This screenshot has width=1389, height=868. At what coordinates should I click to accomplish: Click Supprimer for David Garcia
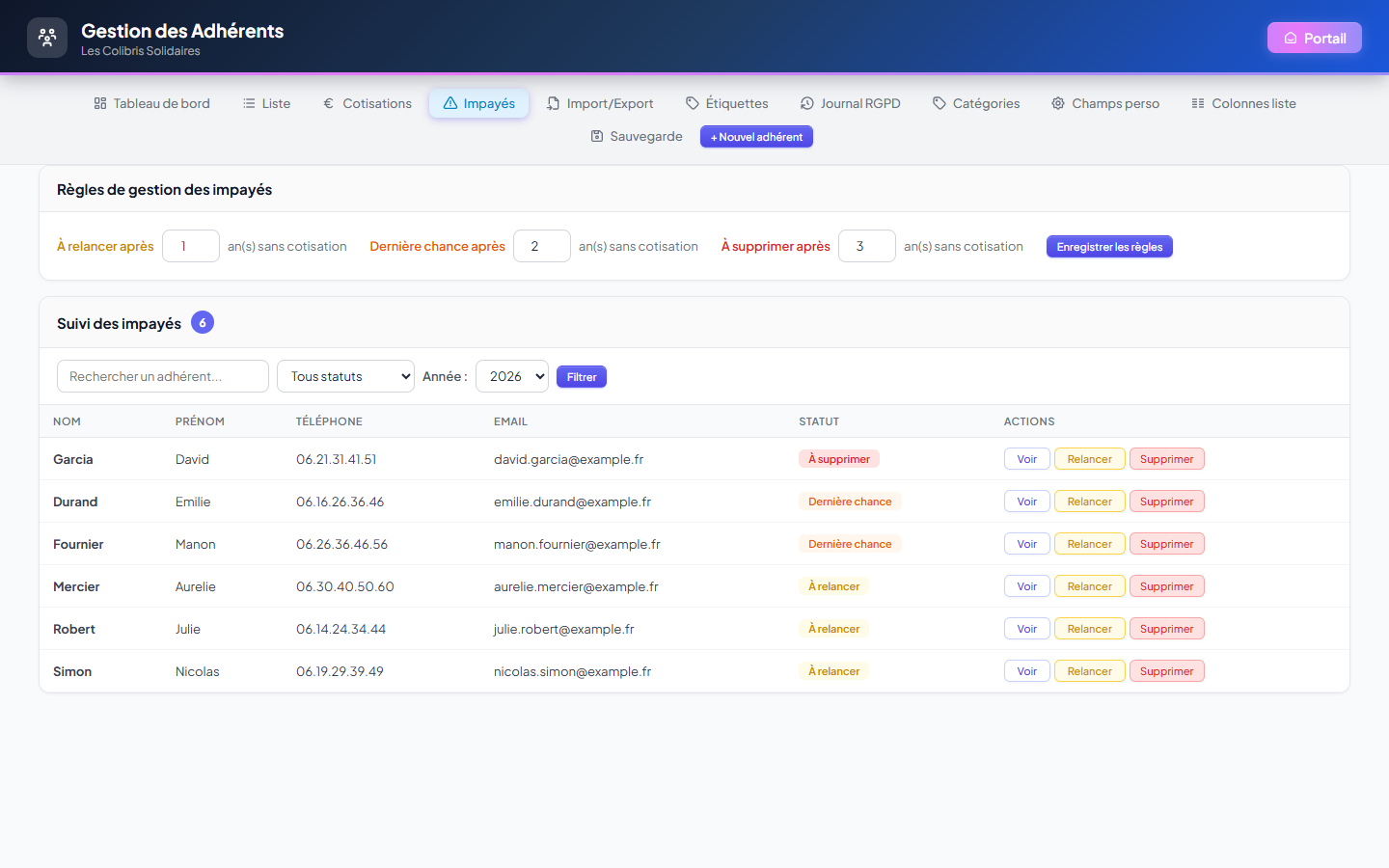point(1166,459)
